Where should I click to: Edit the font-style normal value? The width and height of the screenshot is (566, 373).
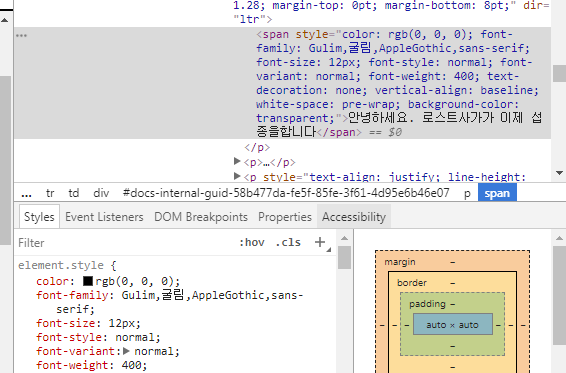pos(134,337)
